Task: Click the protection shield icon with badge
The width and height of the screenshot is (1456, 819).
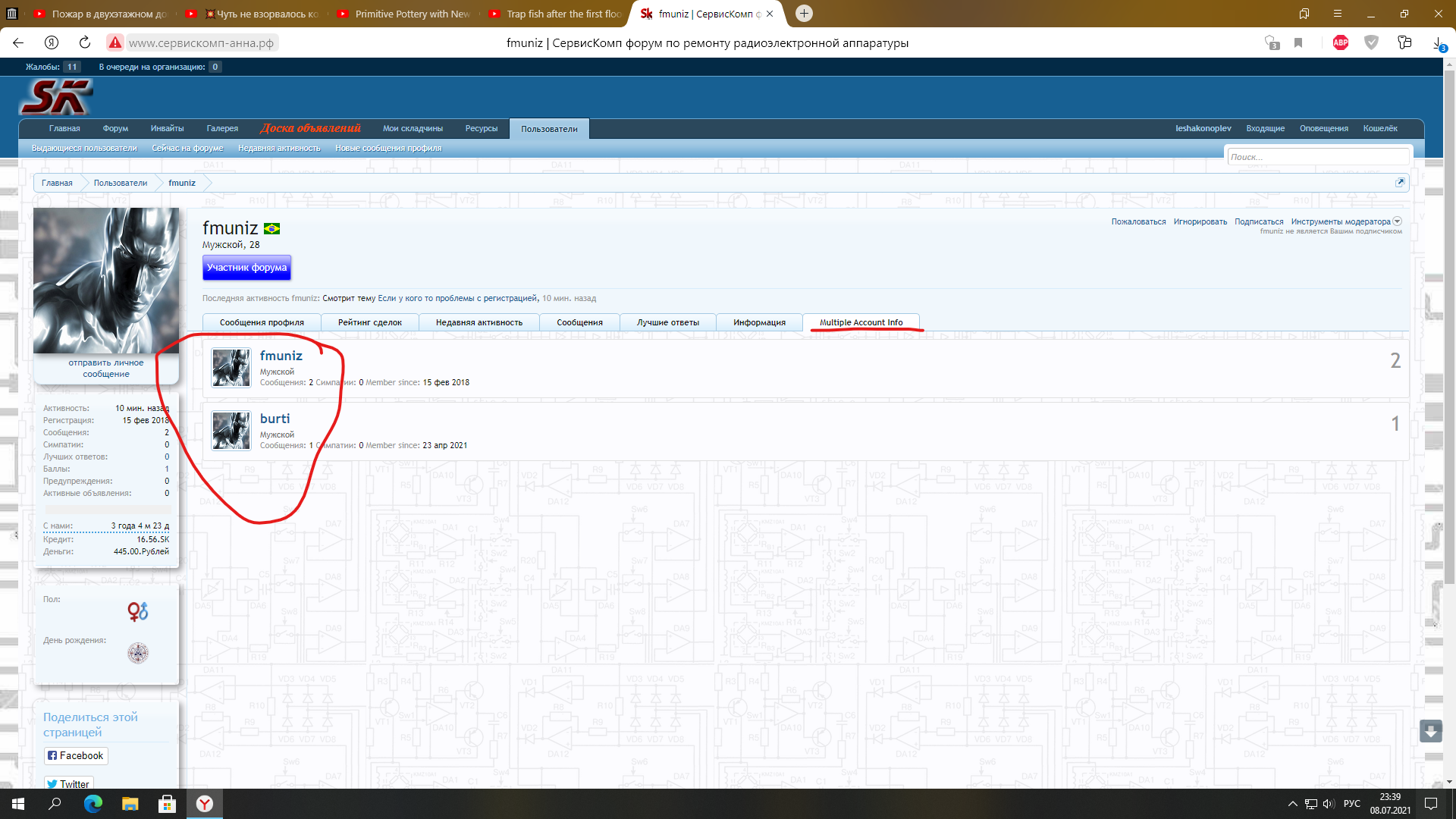Action: [x=1272, y=42]
